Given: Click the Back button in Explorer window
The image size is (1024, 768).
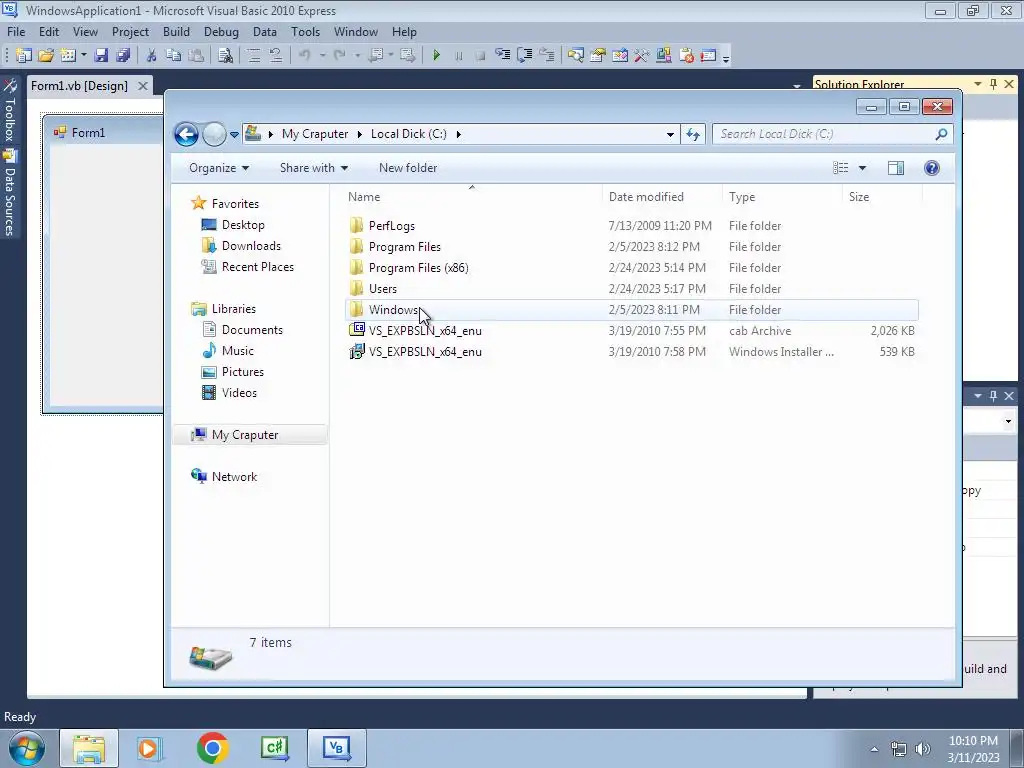Looking at the screenshot, I should 186,134.
